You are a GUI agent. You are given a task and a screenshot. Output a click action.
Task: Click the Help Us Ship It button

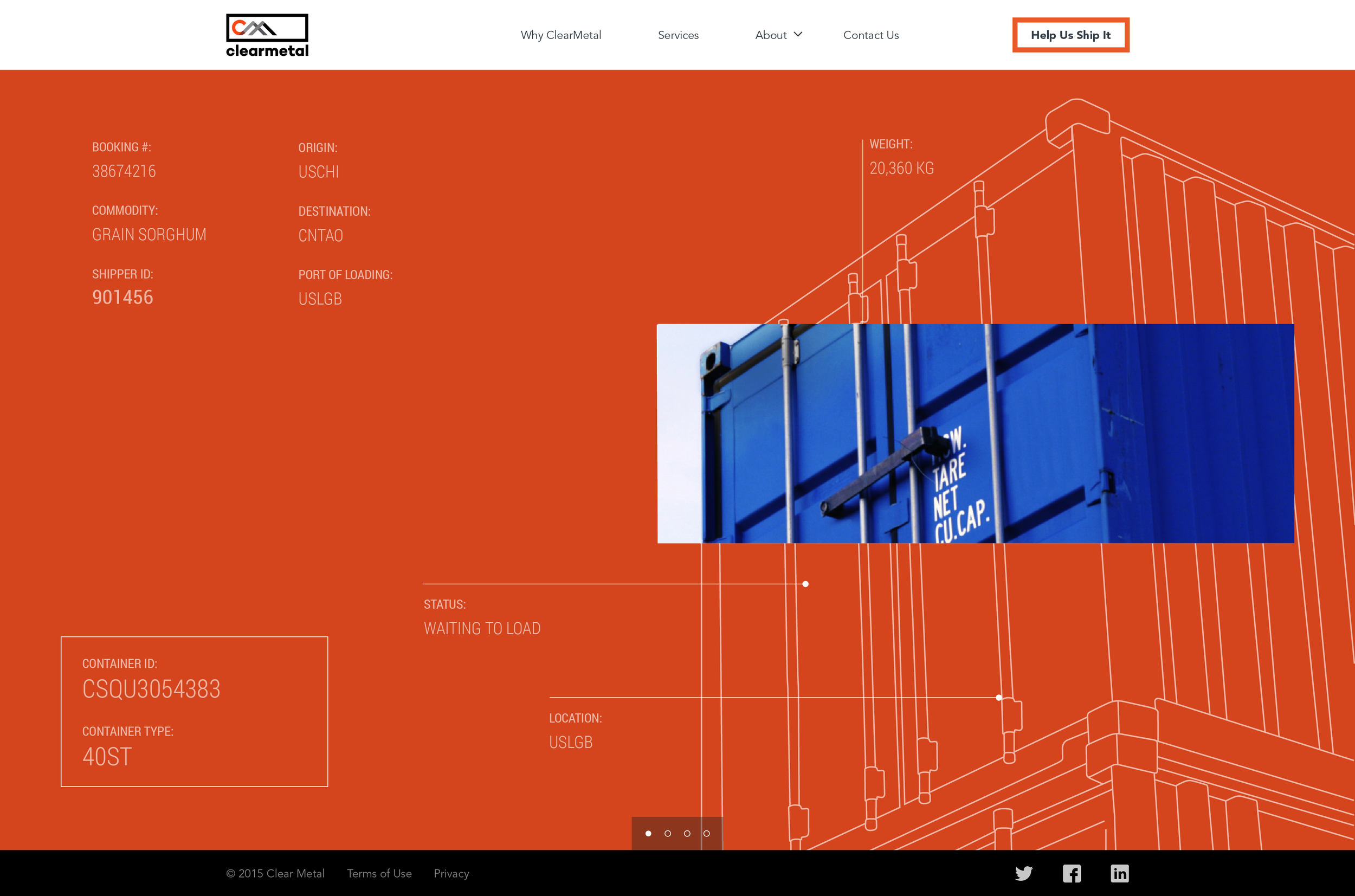1070,35
